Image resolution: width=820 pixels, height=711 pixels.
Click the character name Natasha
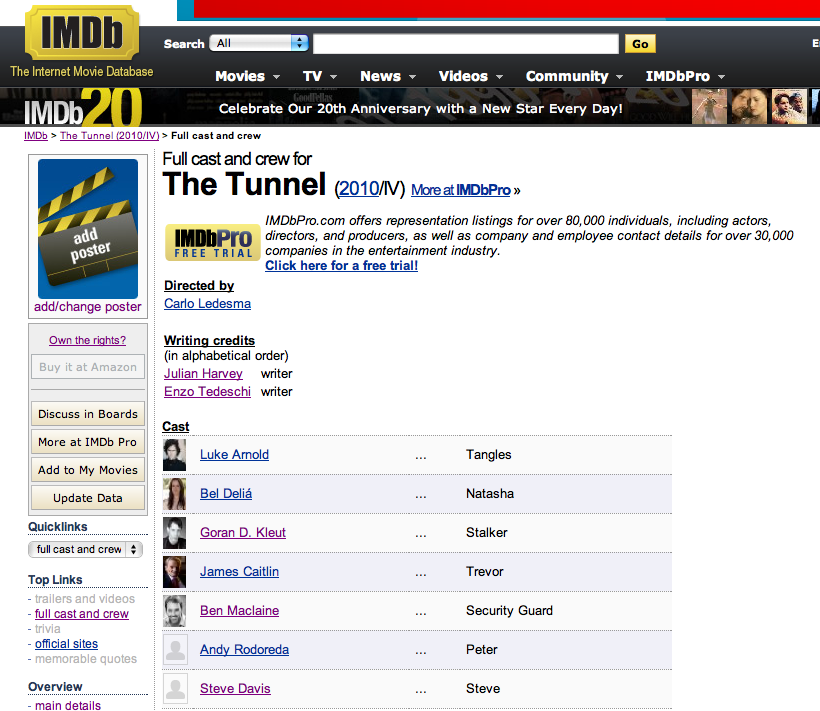(490, 494)
